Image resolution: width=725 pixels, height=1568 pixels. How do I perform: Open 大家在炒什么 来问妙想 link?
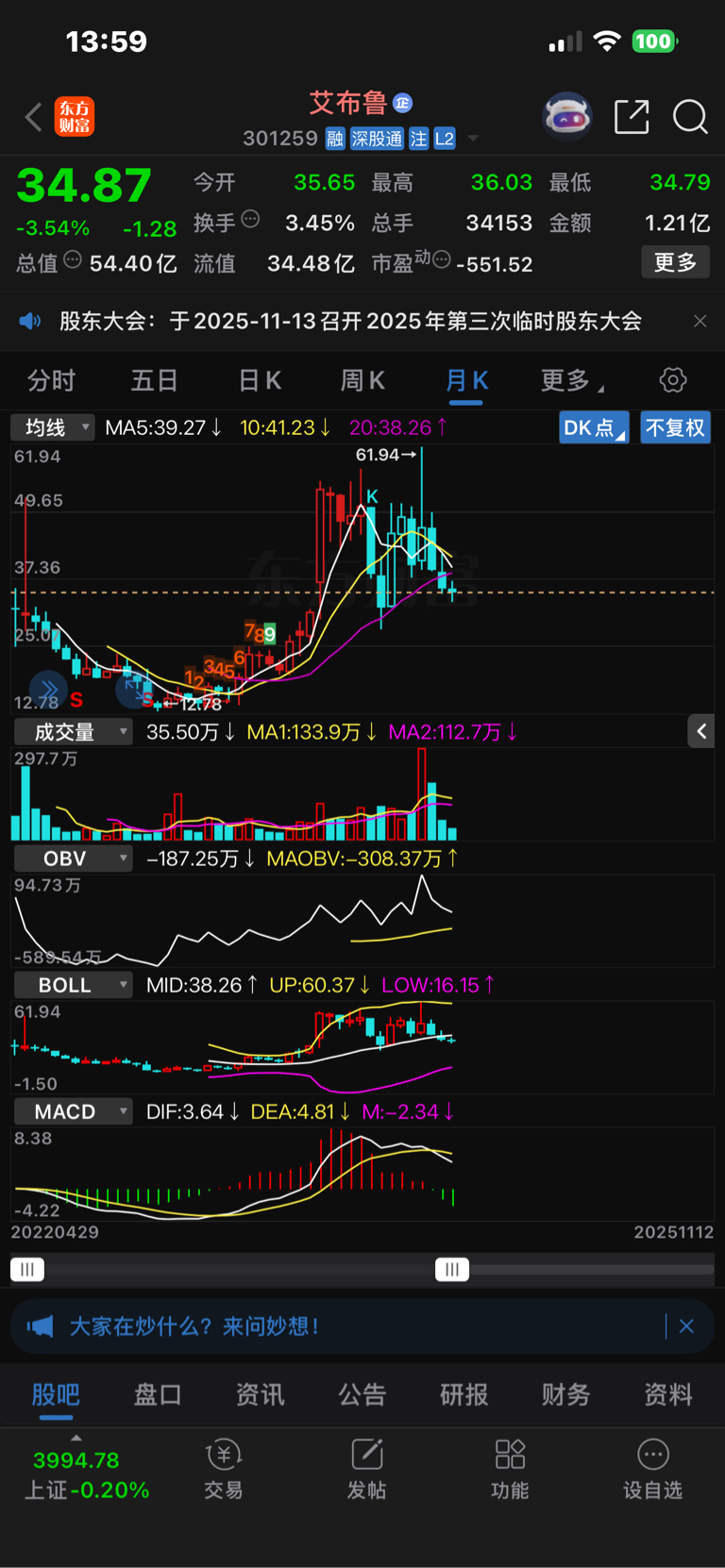[194, 1326]
